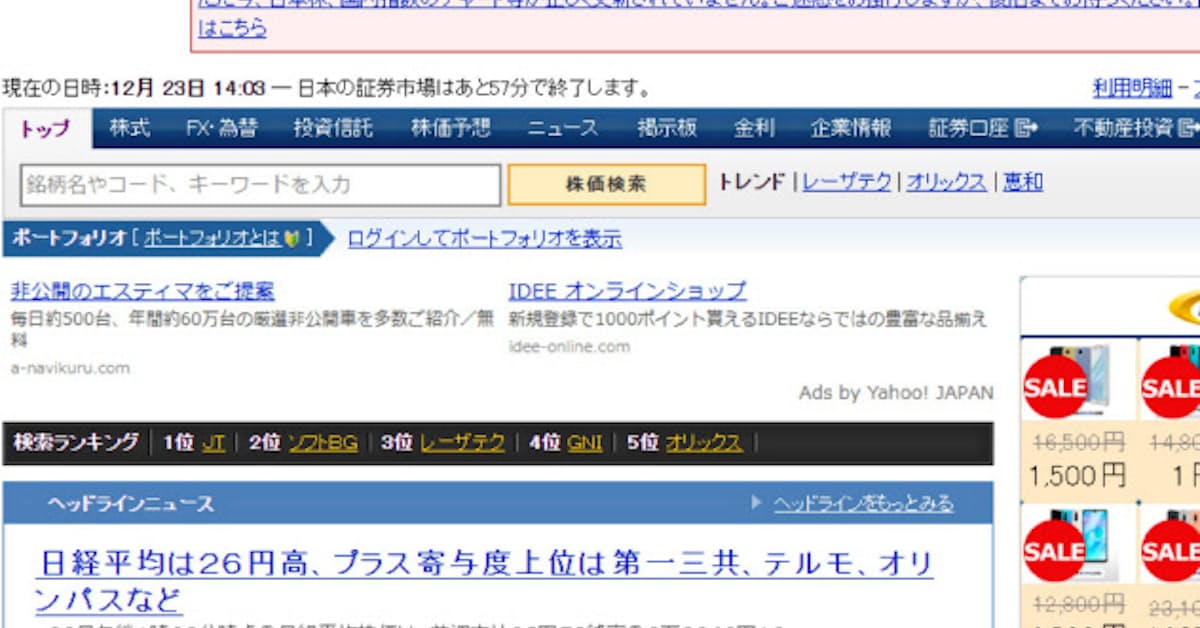1200x628 pixels.
Task: Open trending link レーザテク beside search
Action: click(x=847, y=182)
